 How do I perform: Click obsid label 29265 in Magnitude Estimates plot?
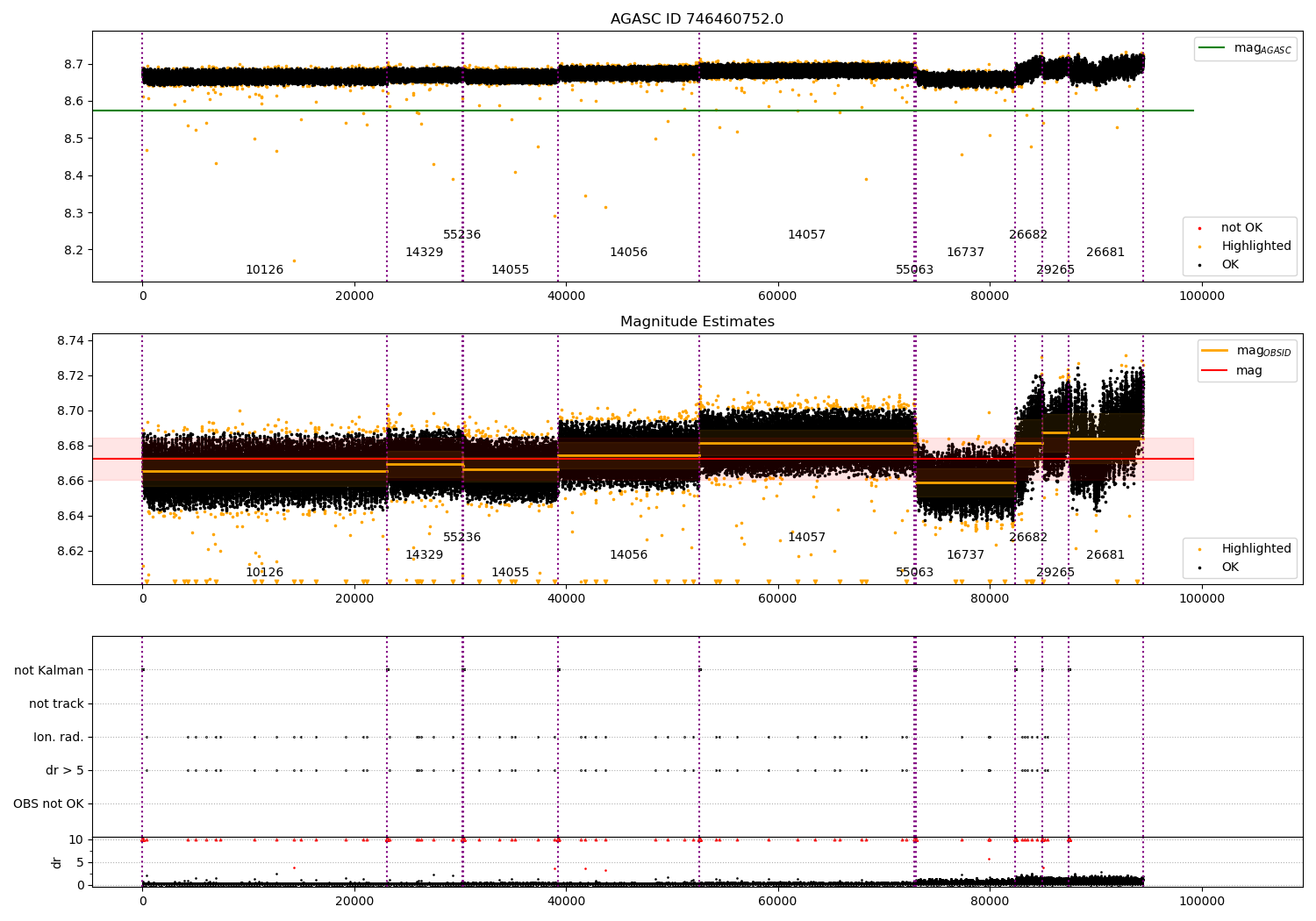1055,573
